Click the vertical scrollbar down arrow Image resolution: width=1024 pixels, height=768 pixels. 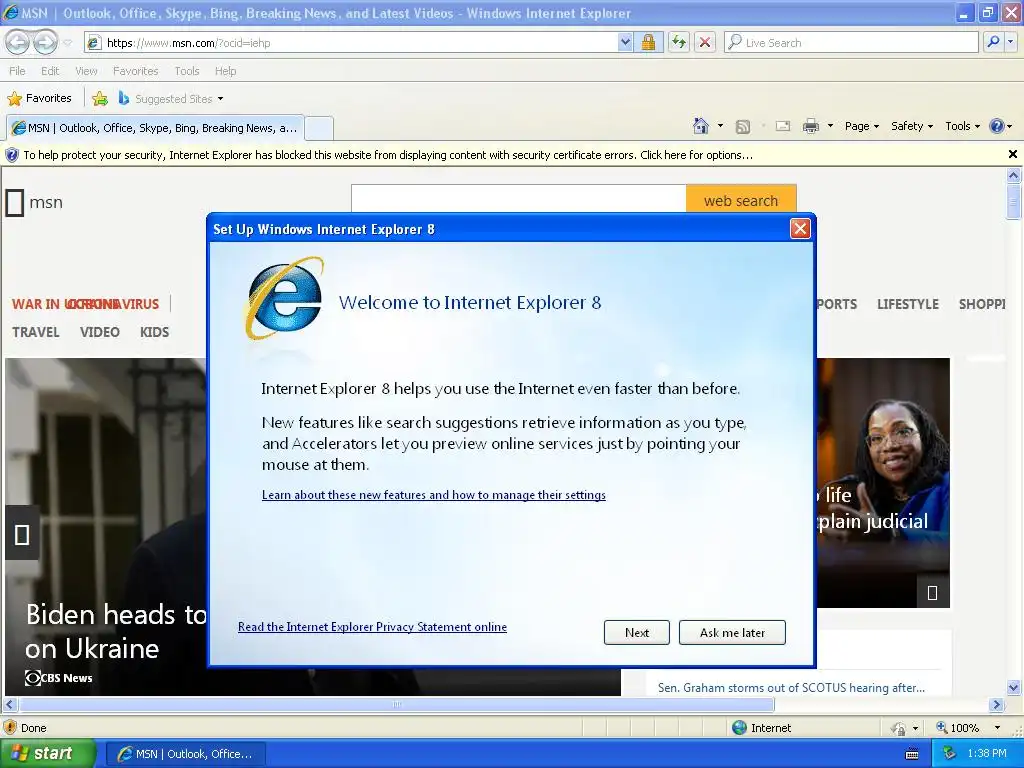tap(1014, 687)
